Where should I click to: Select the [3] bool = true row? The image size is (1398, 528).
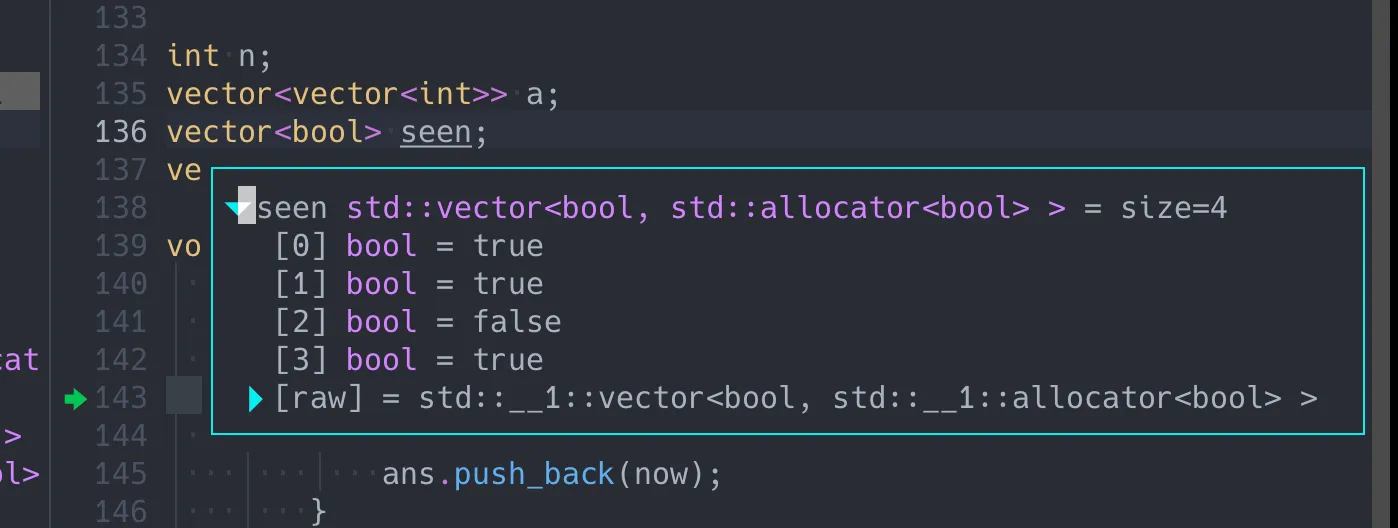[409, 360]
